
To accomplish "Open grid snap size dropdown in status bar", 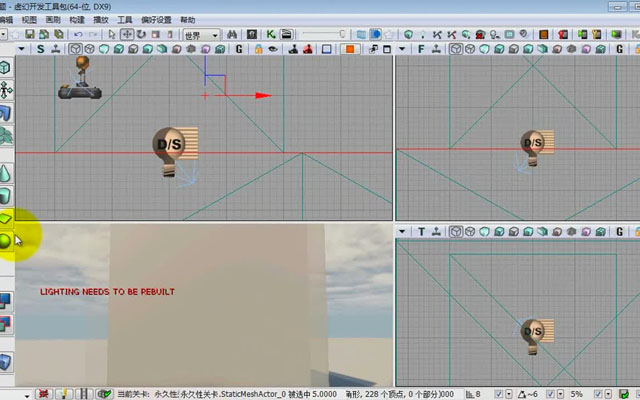I will 509,394.
